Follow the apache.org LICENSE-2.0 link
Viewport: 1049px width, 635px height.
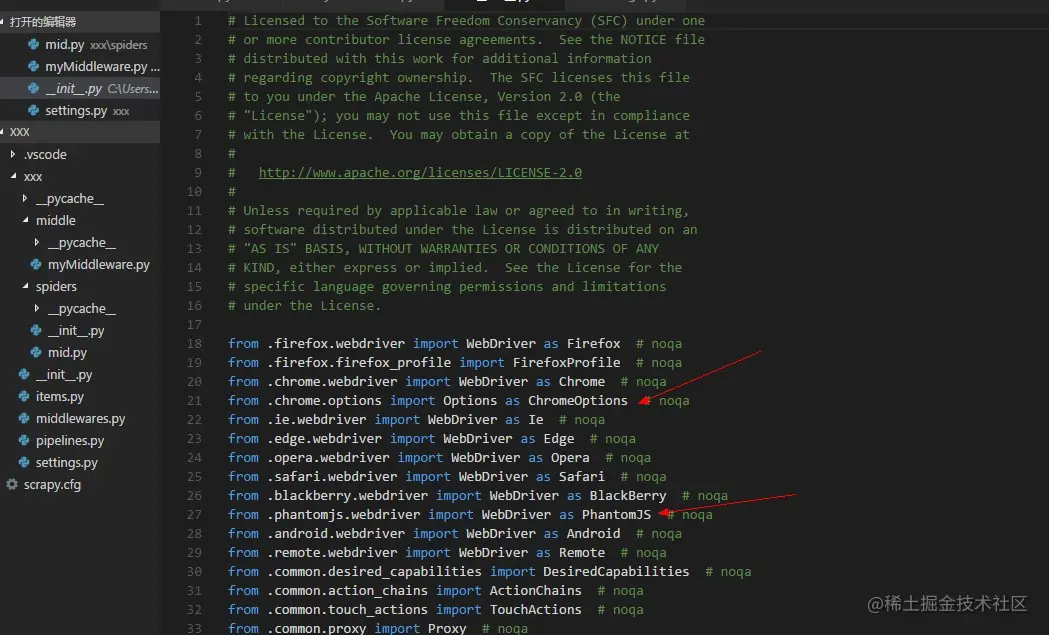tap(420, 173)
